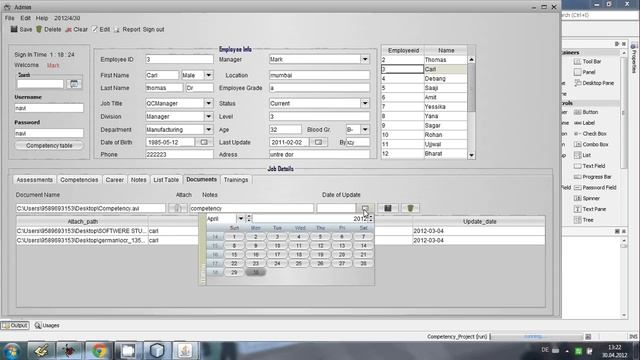Open Chrome from the taskbar
Viewport: 640px width, 360px height.
click(x=98, y=351)
